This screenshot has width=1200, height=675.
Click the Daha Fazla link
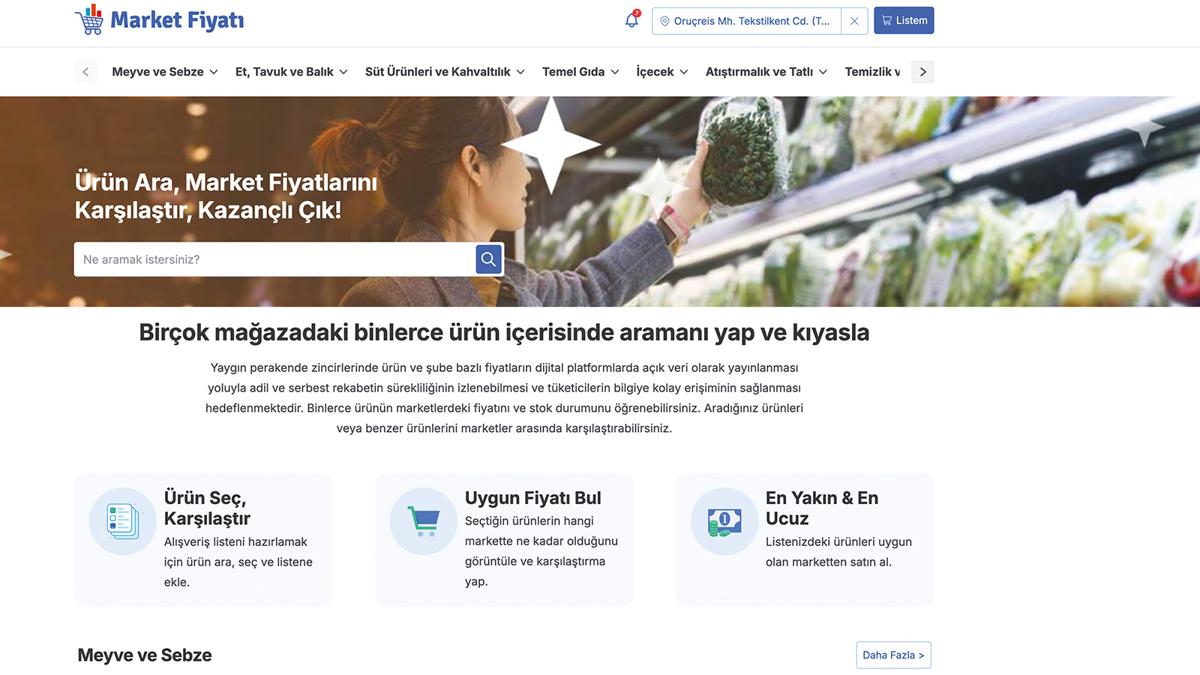click(893, 655)
